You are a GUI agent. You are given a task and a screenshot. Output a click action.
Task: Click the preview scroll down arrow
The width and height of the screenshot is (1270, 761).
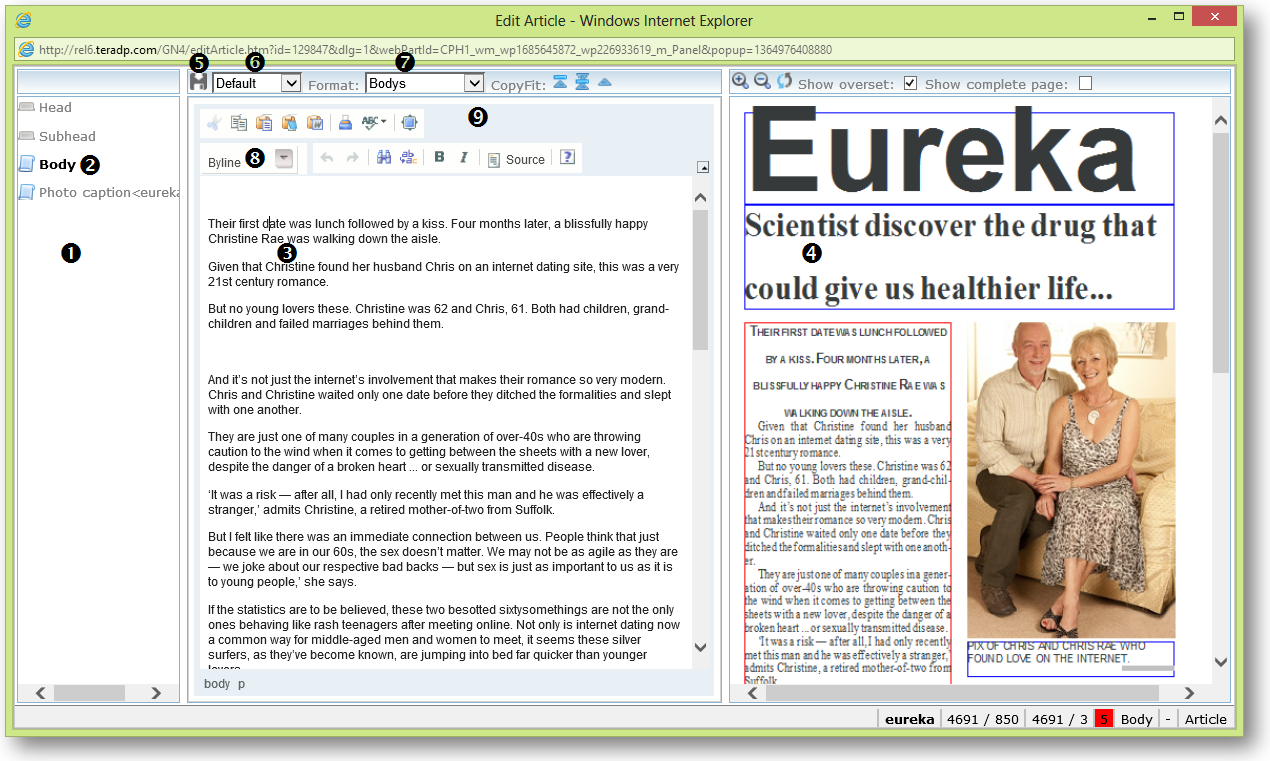pos(1220,661)
